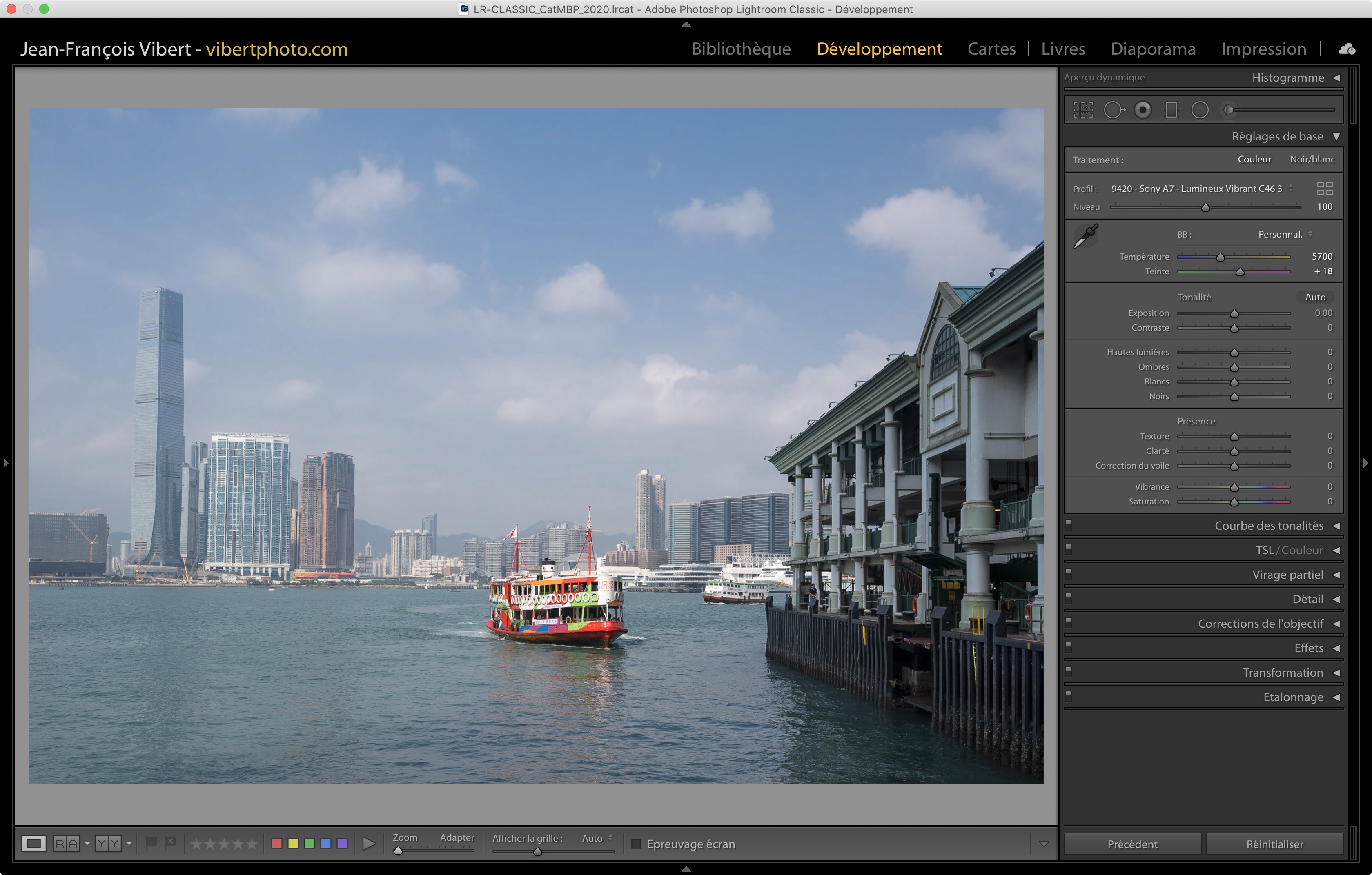Switch treatment to Noir/blanc

click(x=1312, y=160)
